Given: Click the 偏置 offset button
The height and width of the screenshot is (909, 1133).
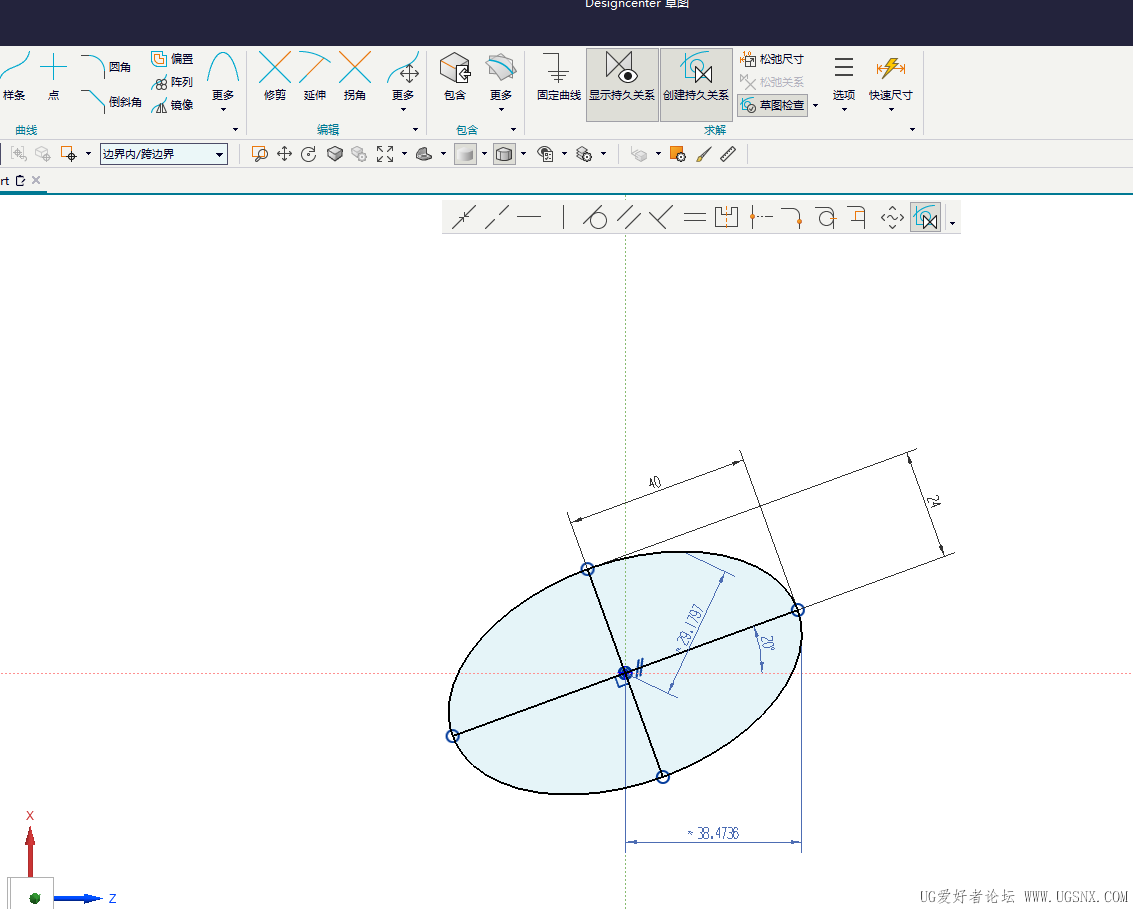Looking at the screenshot, I should (172, 59).
